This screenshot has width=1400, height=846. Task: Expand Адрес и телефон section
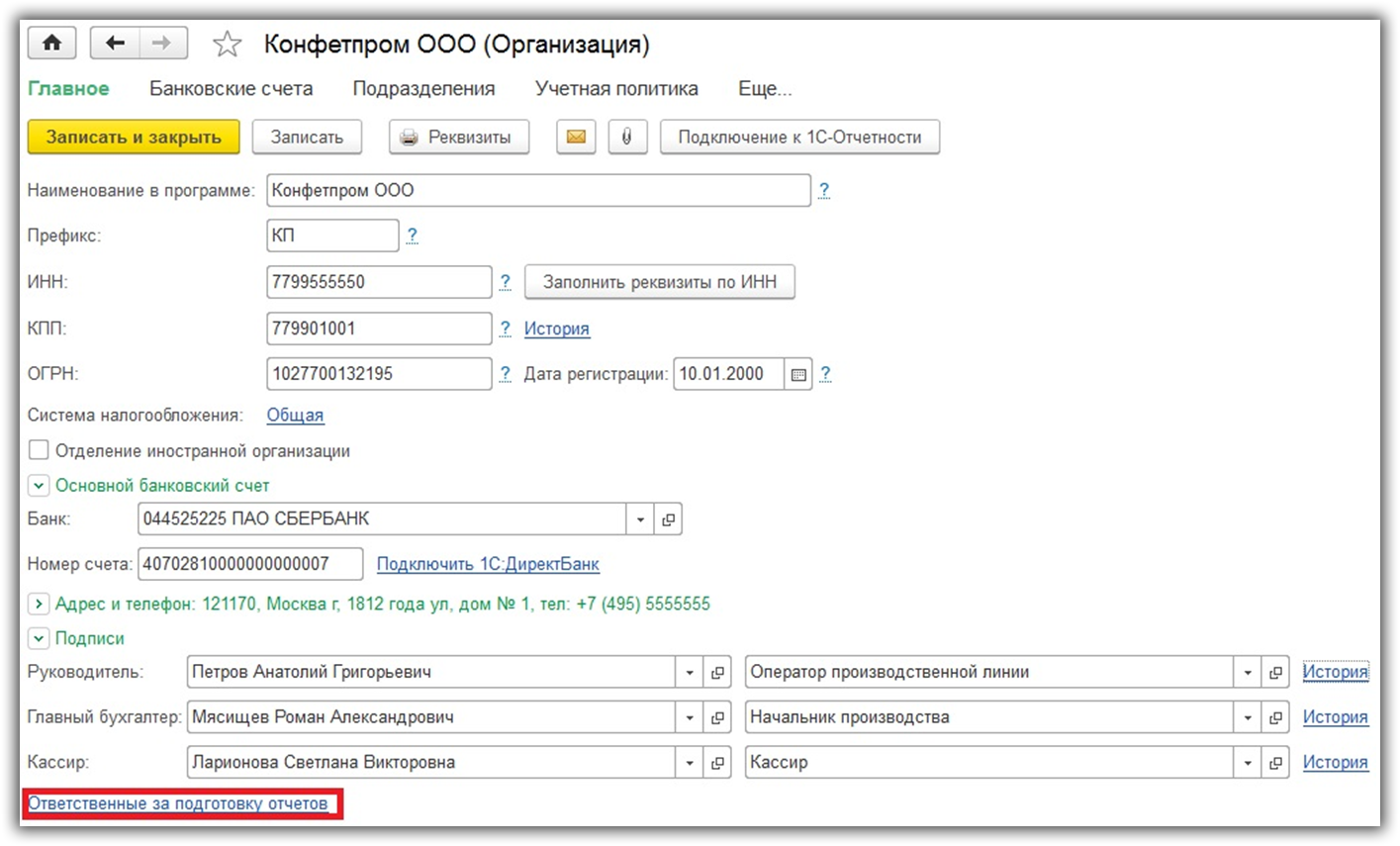pyautogui.click(x=39, y=604)
